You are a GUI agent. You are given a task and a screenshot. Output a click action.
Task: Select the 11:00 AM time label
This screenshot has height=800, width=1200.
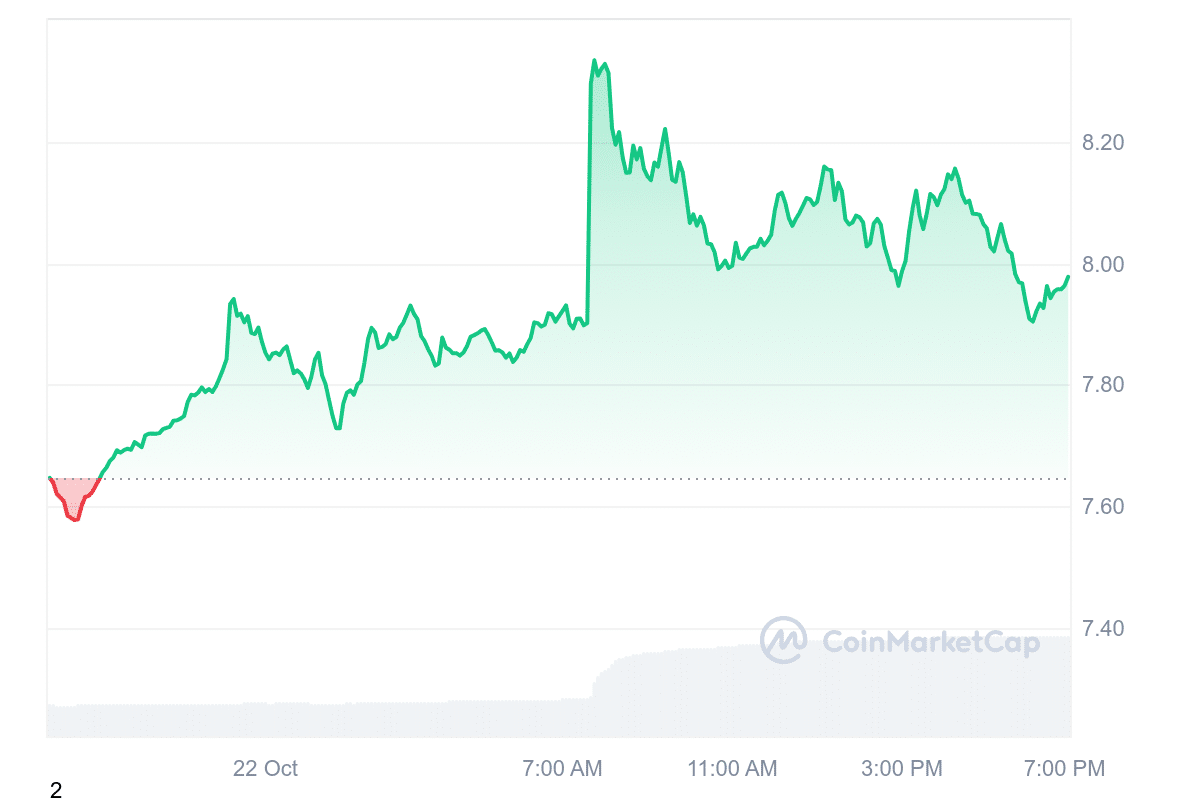732,769
